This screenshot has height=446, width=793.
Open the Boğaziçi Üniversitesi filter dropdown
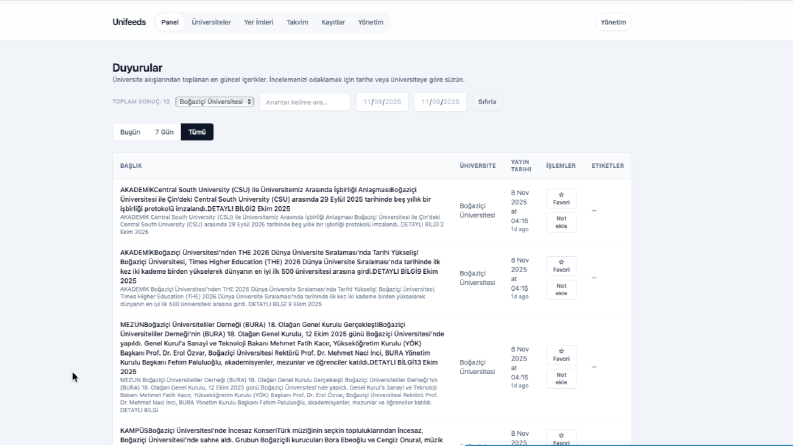click(214, 102)
